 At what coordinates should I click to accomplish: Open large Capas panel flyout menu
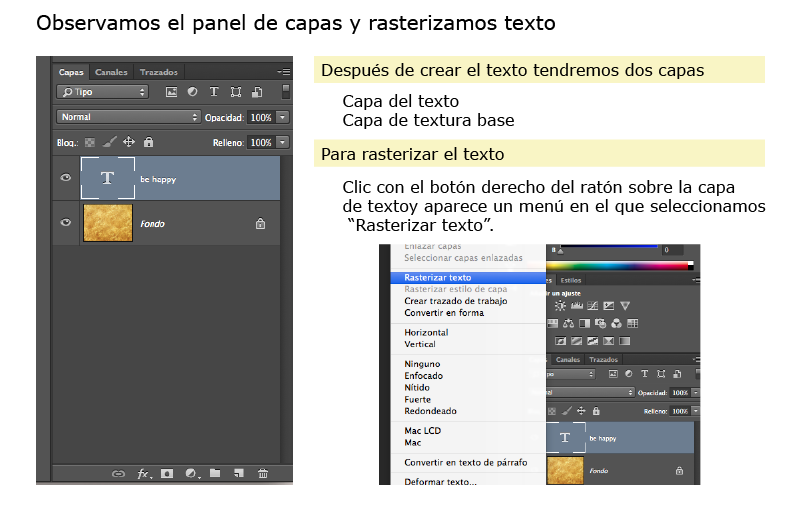tap(284, 72)
